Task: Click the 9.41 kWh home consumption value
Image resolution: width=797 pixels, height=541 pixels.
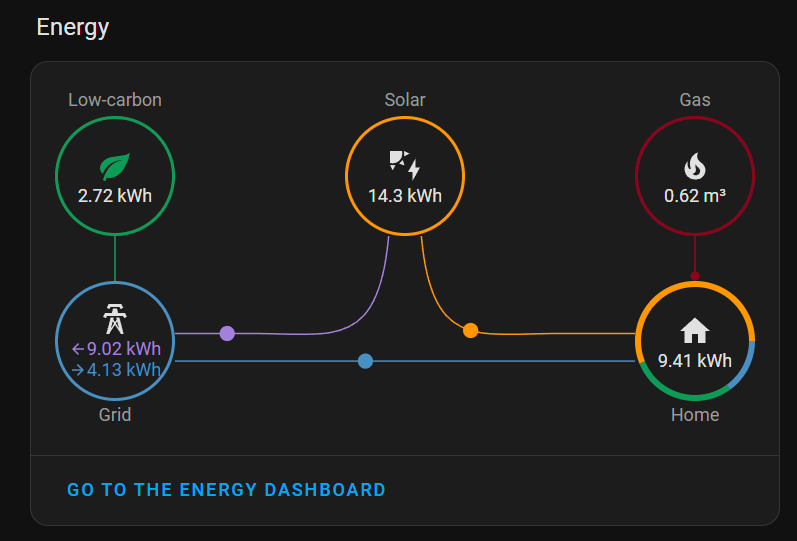Action: pos(694,361)
